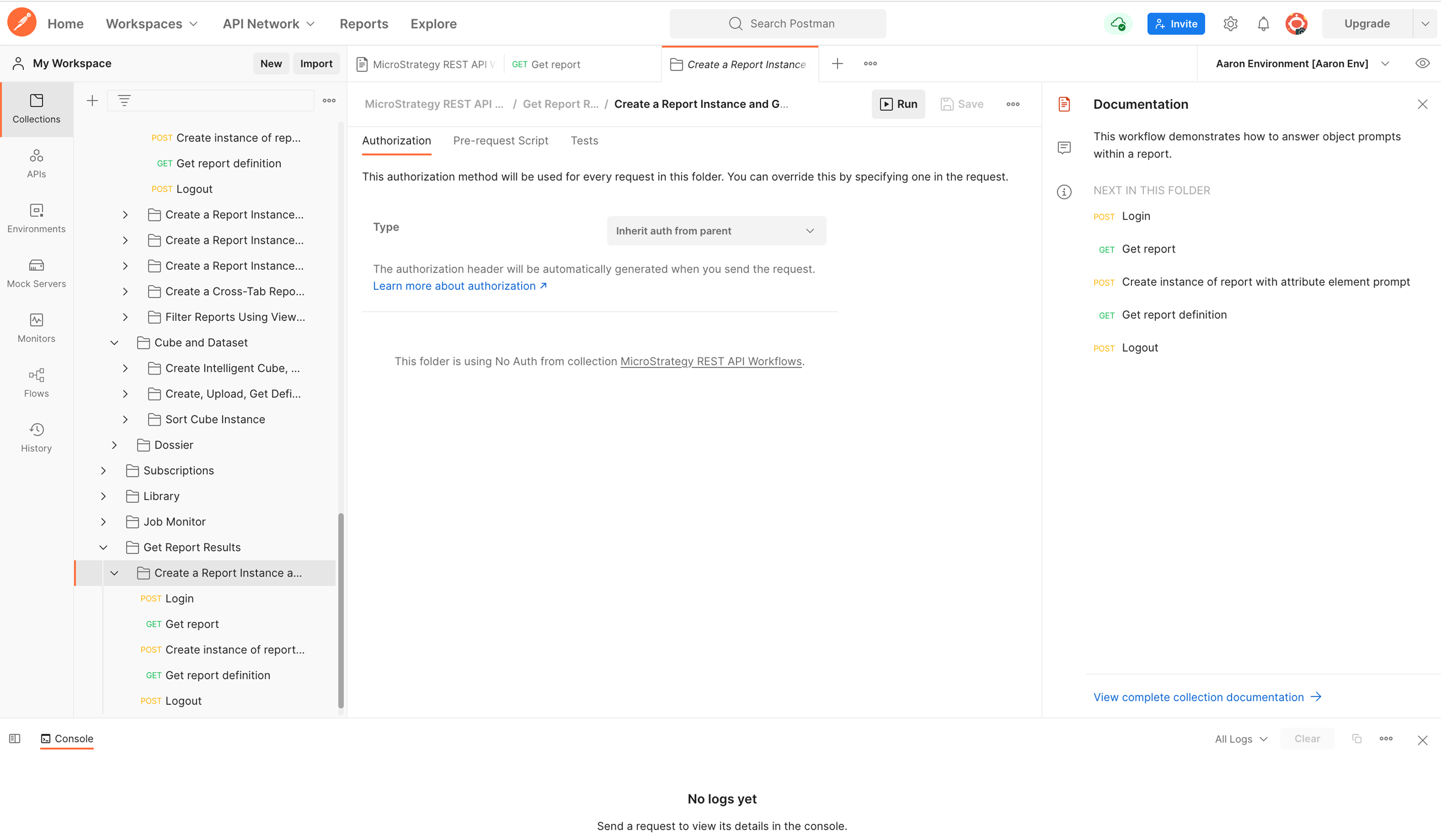Switch to the Tests tab
The height and width of the screenshot is (840, 1441).
pyautogui.click(x=584, y=140)
